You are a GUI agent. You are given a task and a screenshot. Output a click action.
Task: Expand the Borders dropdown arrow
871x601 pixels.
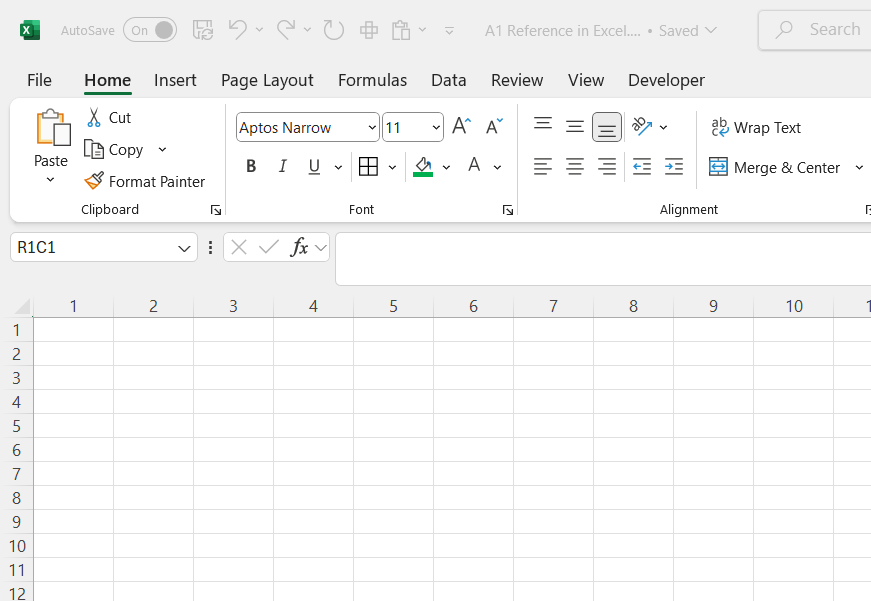(392, 167)
